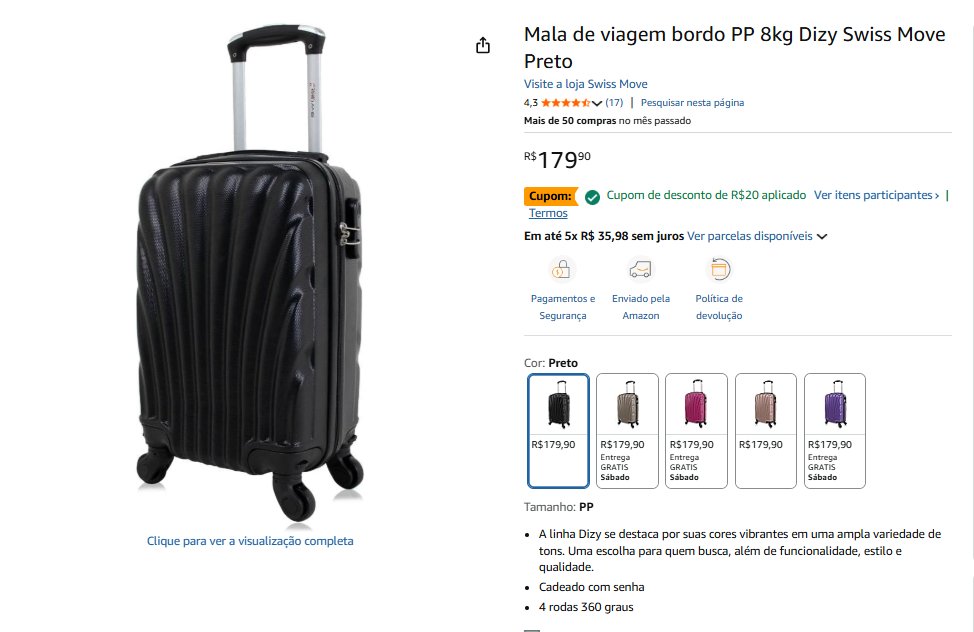Click the share icon beside the product image
This screenshot has height=632, width=974.
coord(483,45)
